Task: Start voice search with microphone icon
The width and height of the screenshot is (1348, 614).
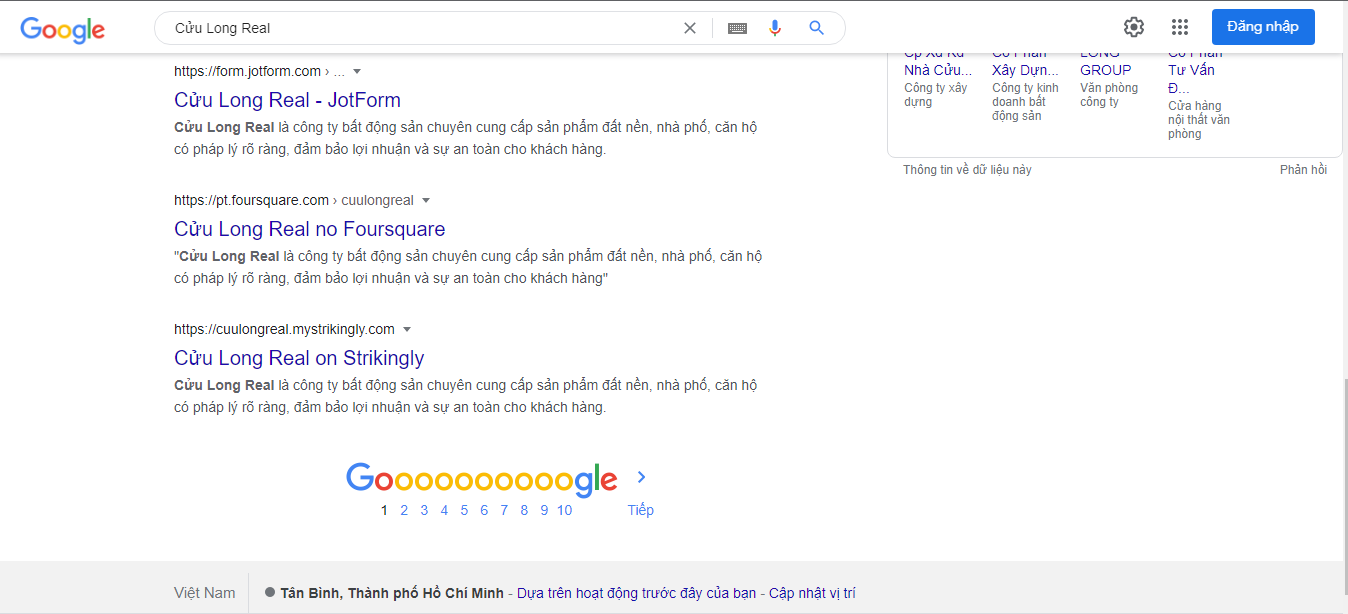Action: [x=775, y=28]
